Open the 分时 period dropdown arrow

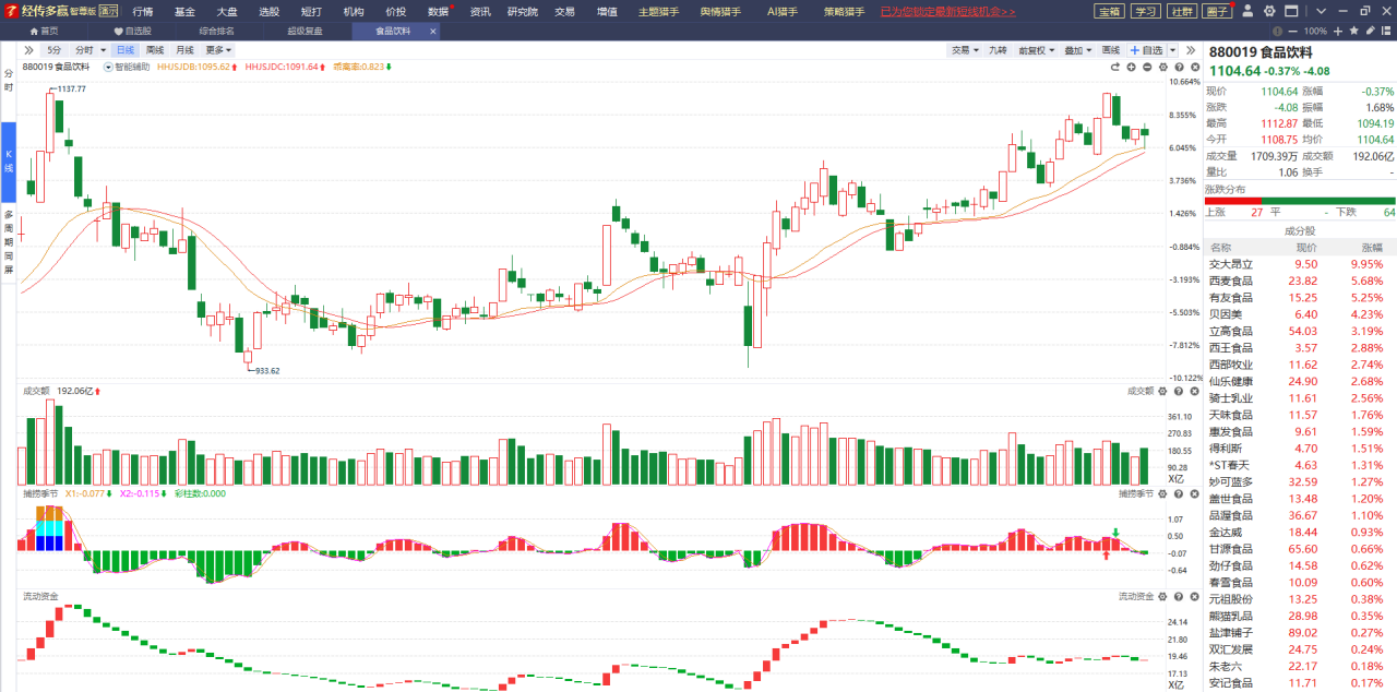click(103, 50)
